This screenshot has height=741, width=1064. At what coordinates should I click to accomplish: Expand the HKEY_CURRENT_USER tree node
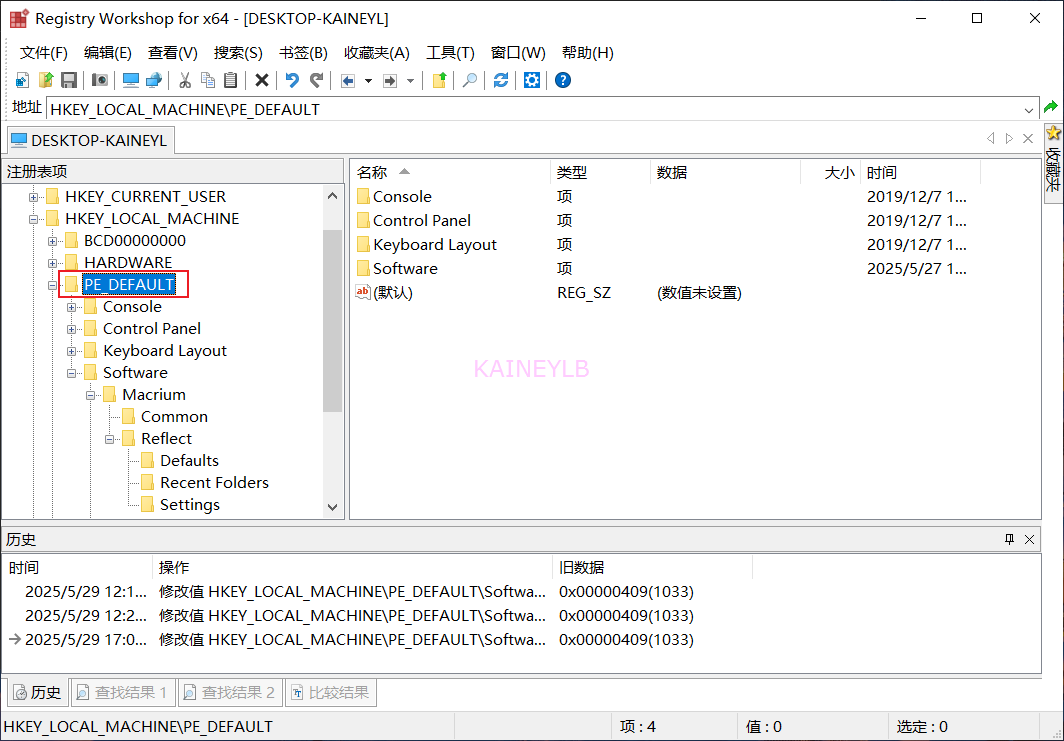[x=33, y=197]
